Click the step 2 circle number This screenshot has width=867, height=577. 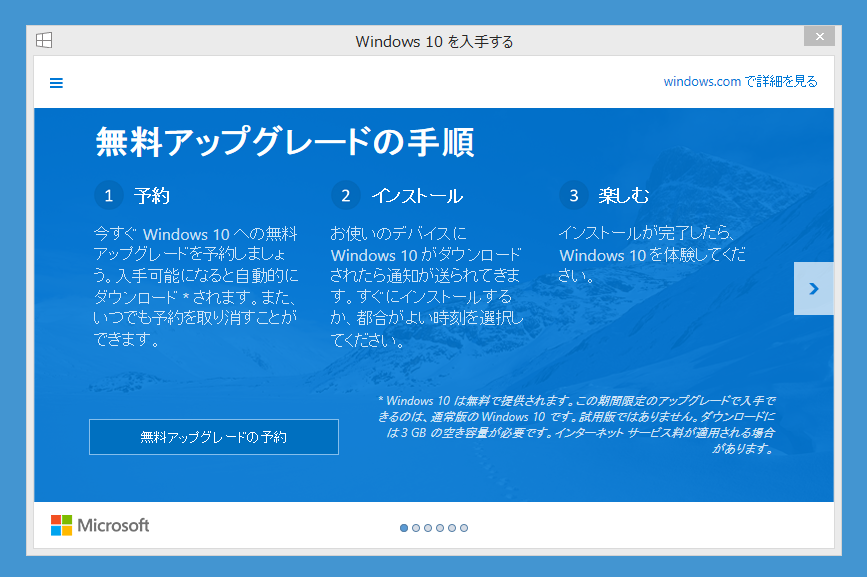pyautogui.click(x=346, y=195)
